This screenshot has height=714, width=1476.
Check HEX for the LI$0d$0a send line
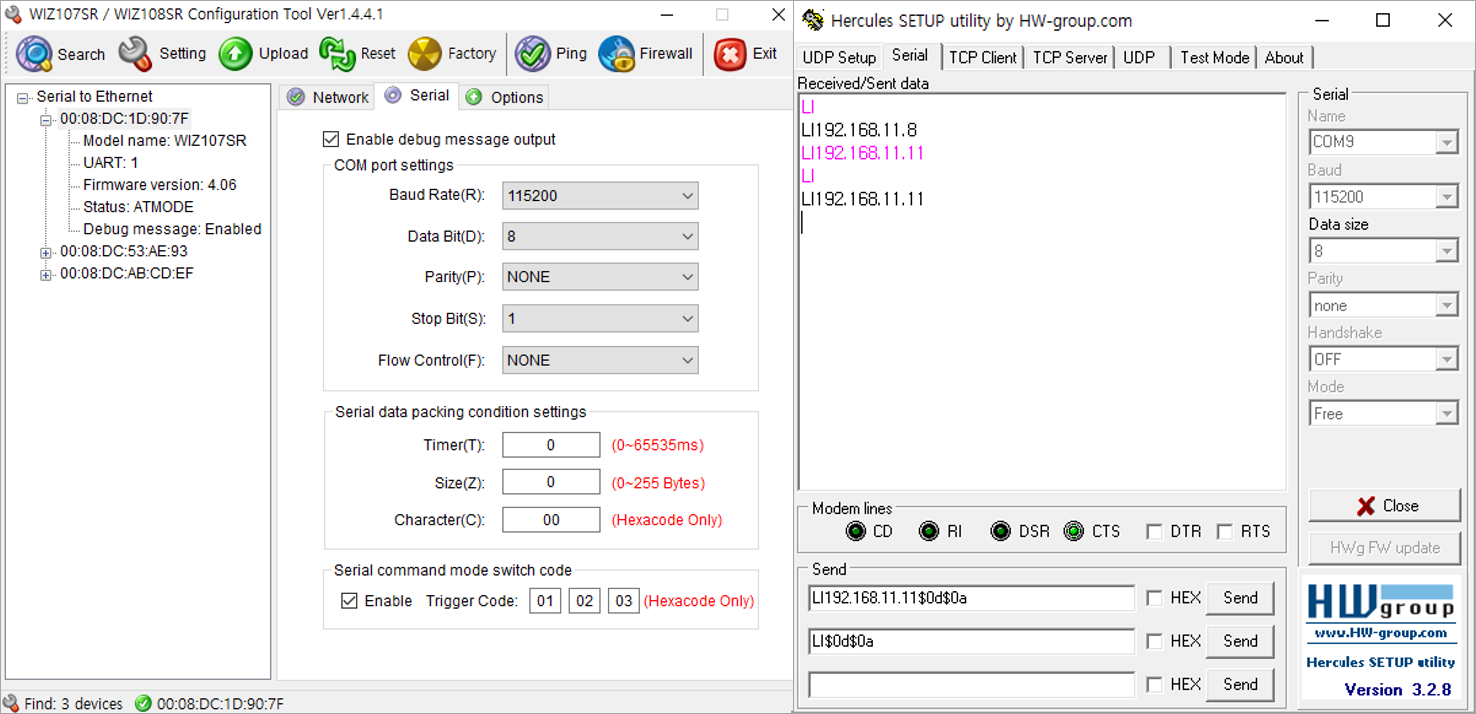tap(1155, 641)
